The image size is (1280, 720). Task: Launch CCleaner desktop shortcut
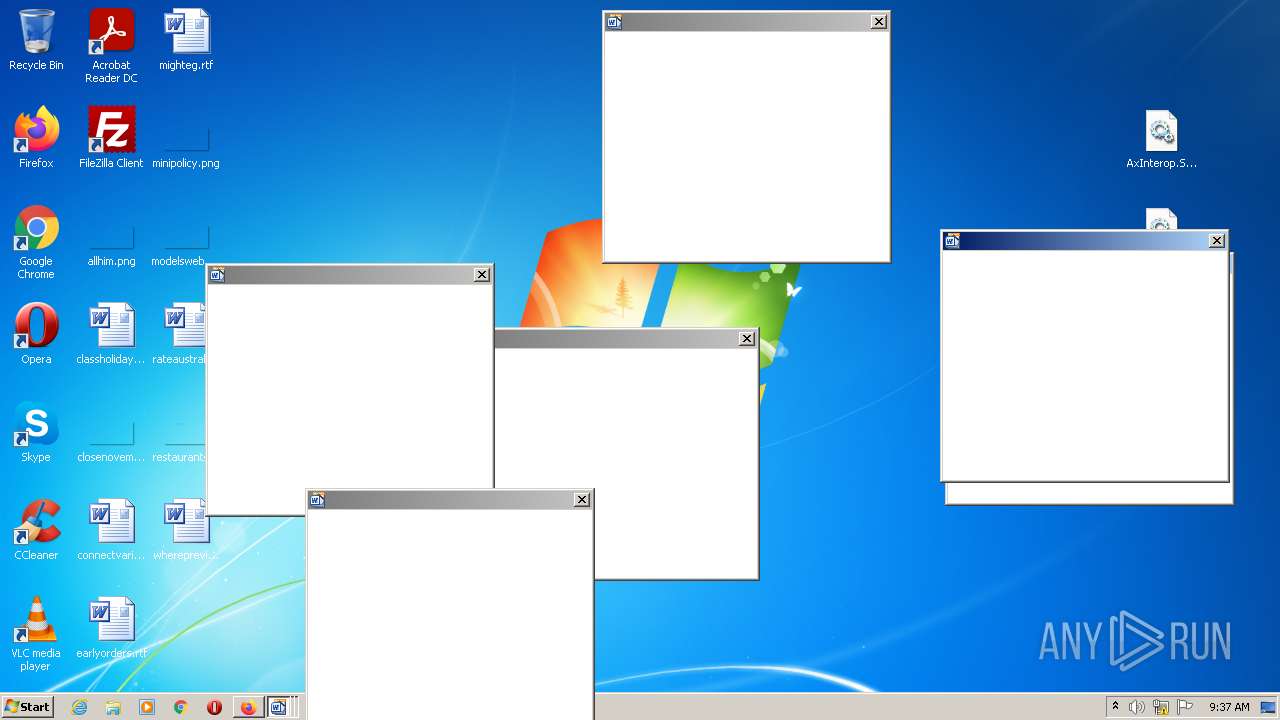36,529
